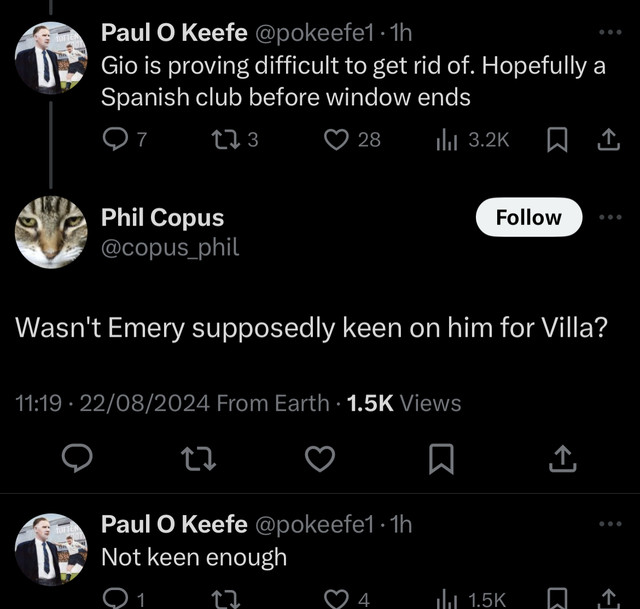Image resolution: width=640 pixels, height=609 pixels.
Task: Like the tweet with 28 likes
Action: pyautogui.click(x=337, y=140)
